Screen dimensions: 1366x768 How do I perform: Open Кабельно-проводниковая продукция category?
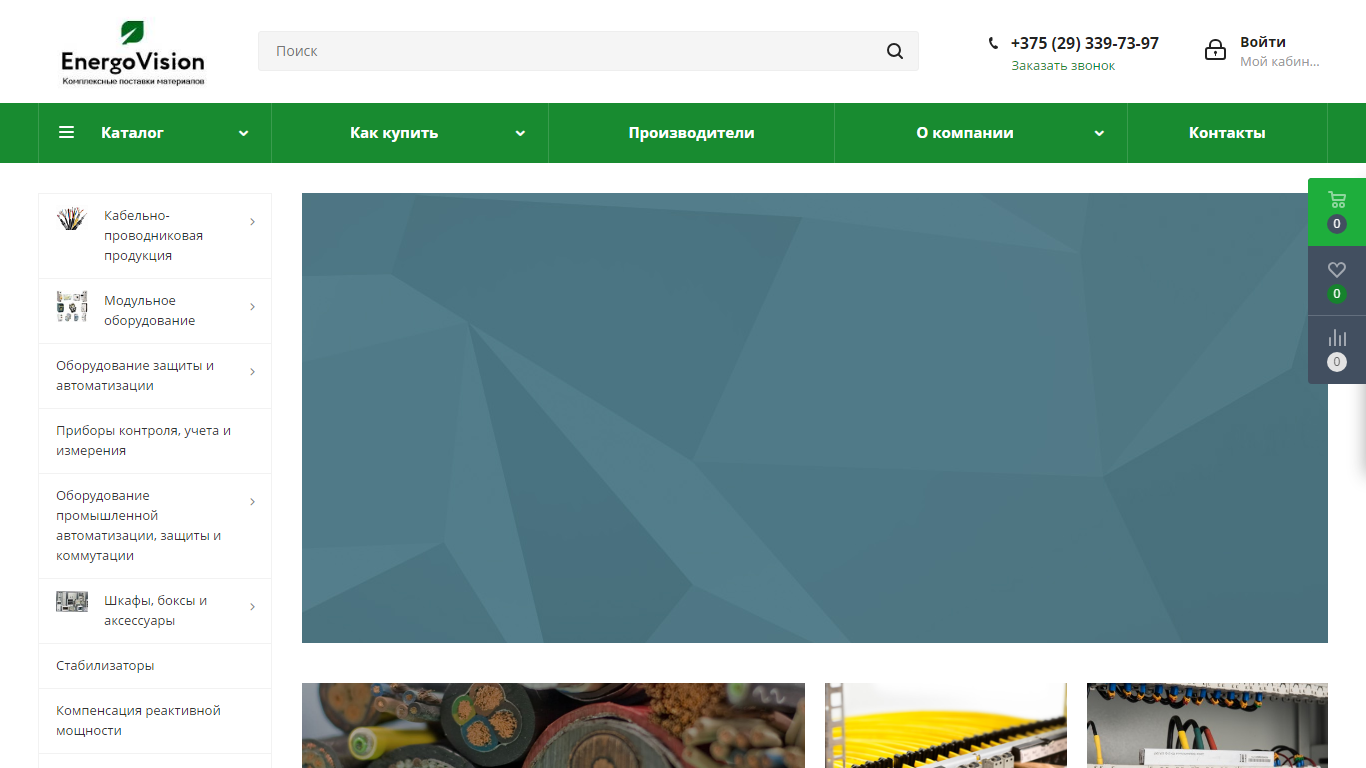(153, 236)
